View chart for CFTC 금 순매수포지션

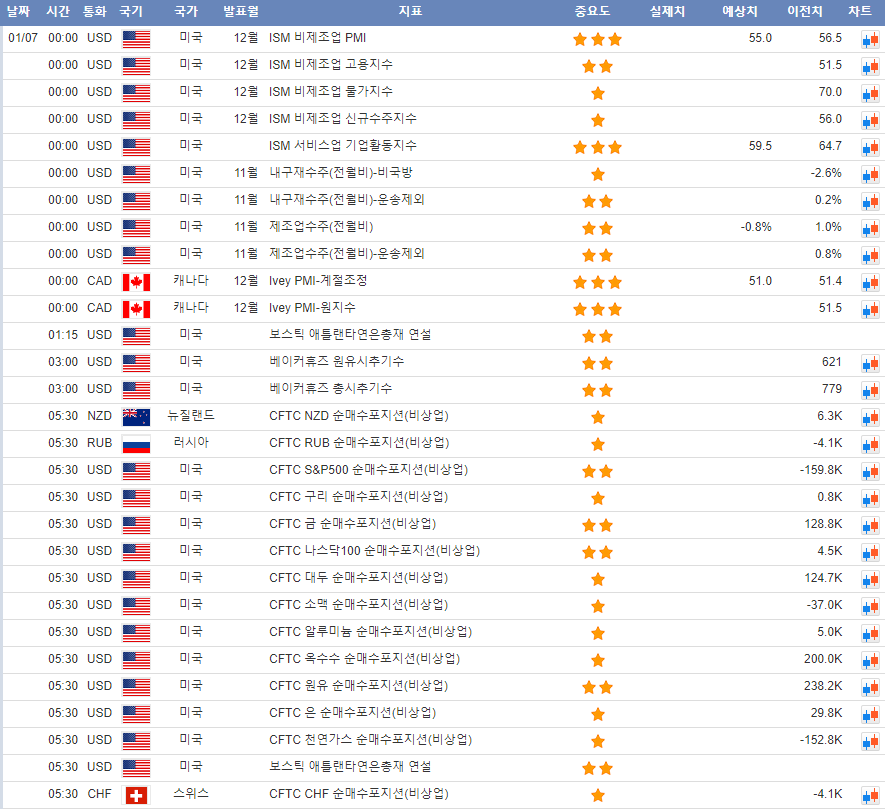870,525
